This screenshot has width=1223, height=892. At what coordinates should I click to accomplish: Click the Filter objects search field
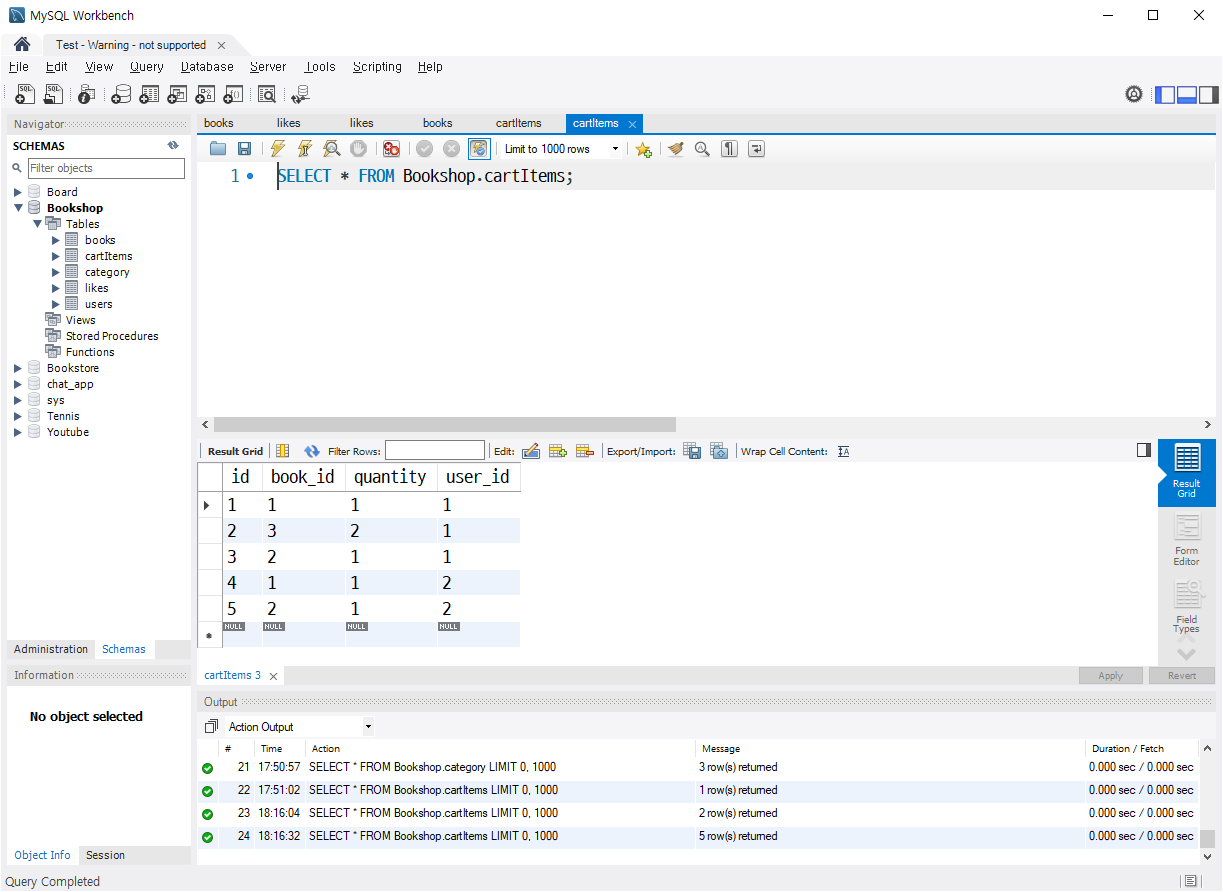106,168
